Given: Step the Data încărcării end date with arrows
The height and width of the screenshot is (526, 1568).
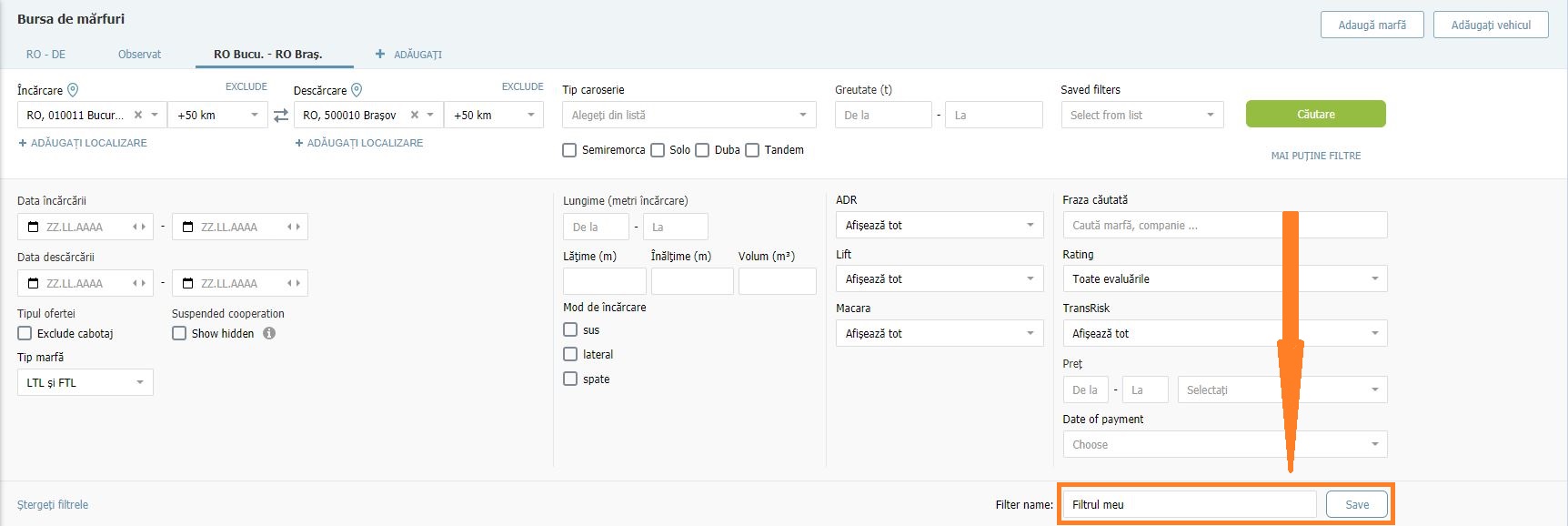Looking at the screenshot, I should point(294,227).
